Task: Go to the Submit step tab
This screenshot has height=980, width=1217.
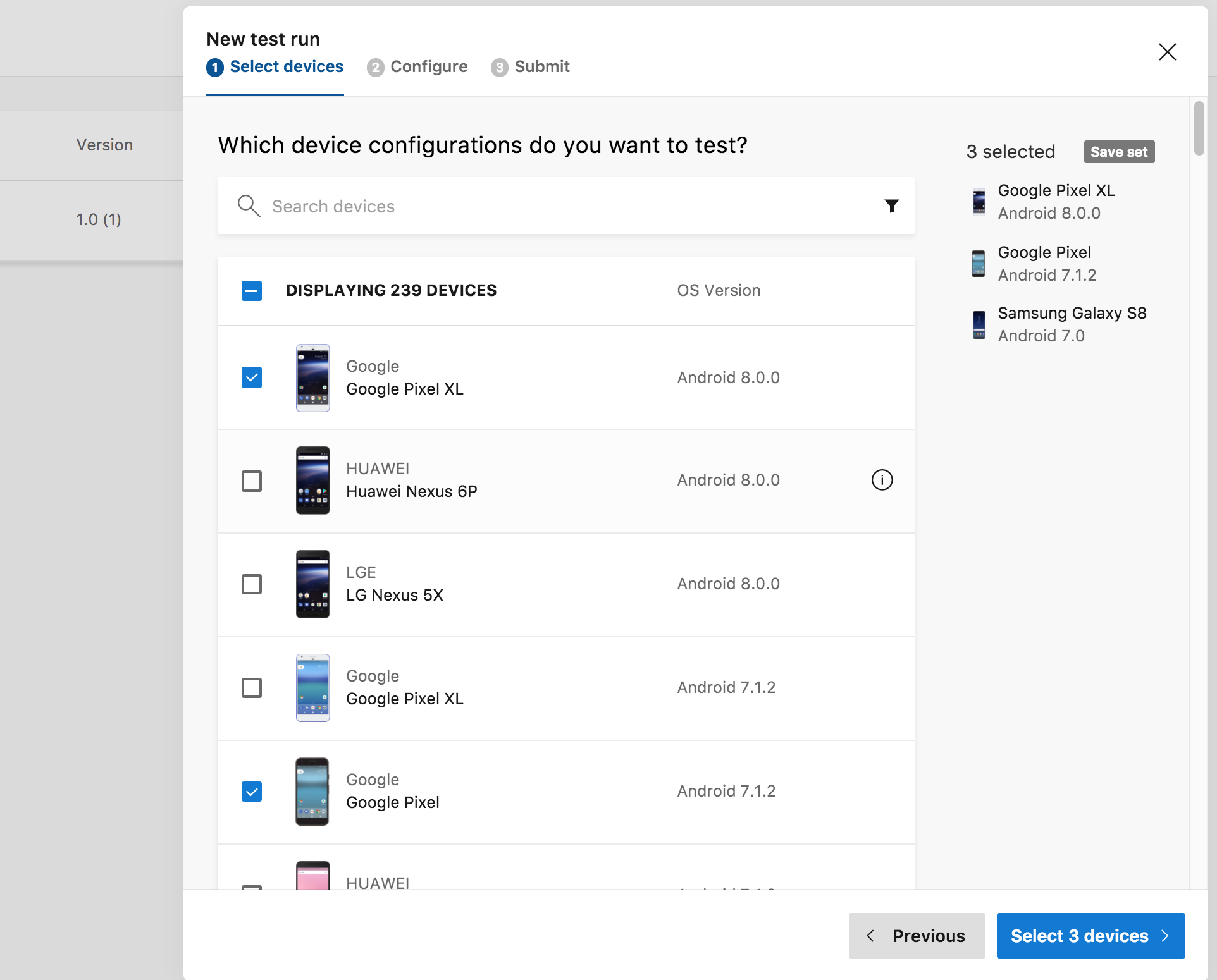Action: (541, 67)
